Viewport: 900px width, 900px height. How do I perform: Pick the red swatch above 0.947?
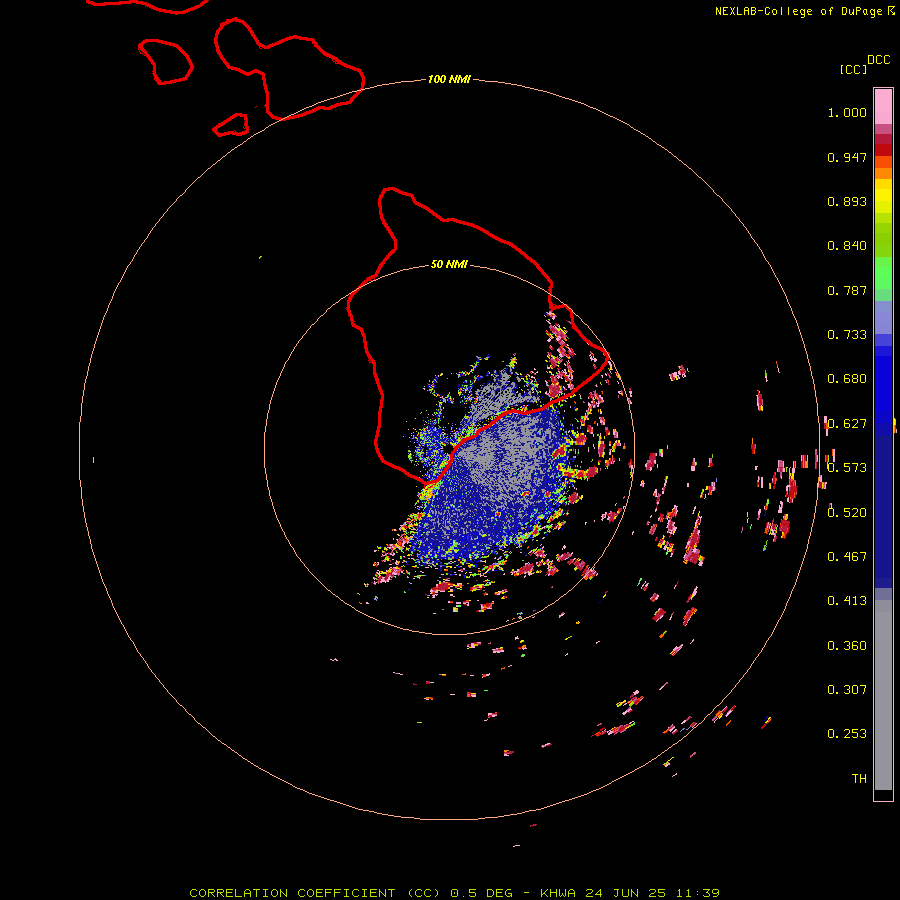[x=883, y=150]
